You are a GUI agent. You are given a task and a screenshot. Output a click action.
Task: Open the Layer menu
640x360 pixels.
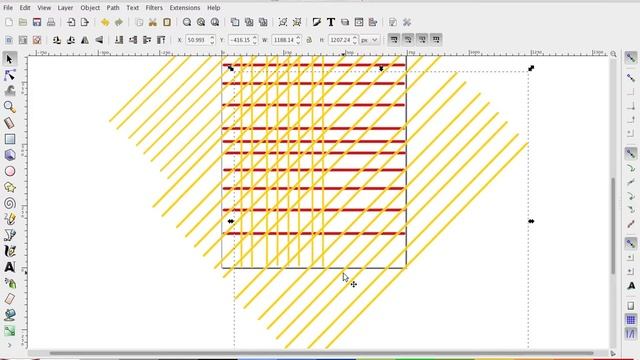[65, 8]
